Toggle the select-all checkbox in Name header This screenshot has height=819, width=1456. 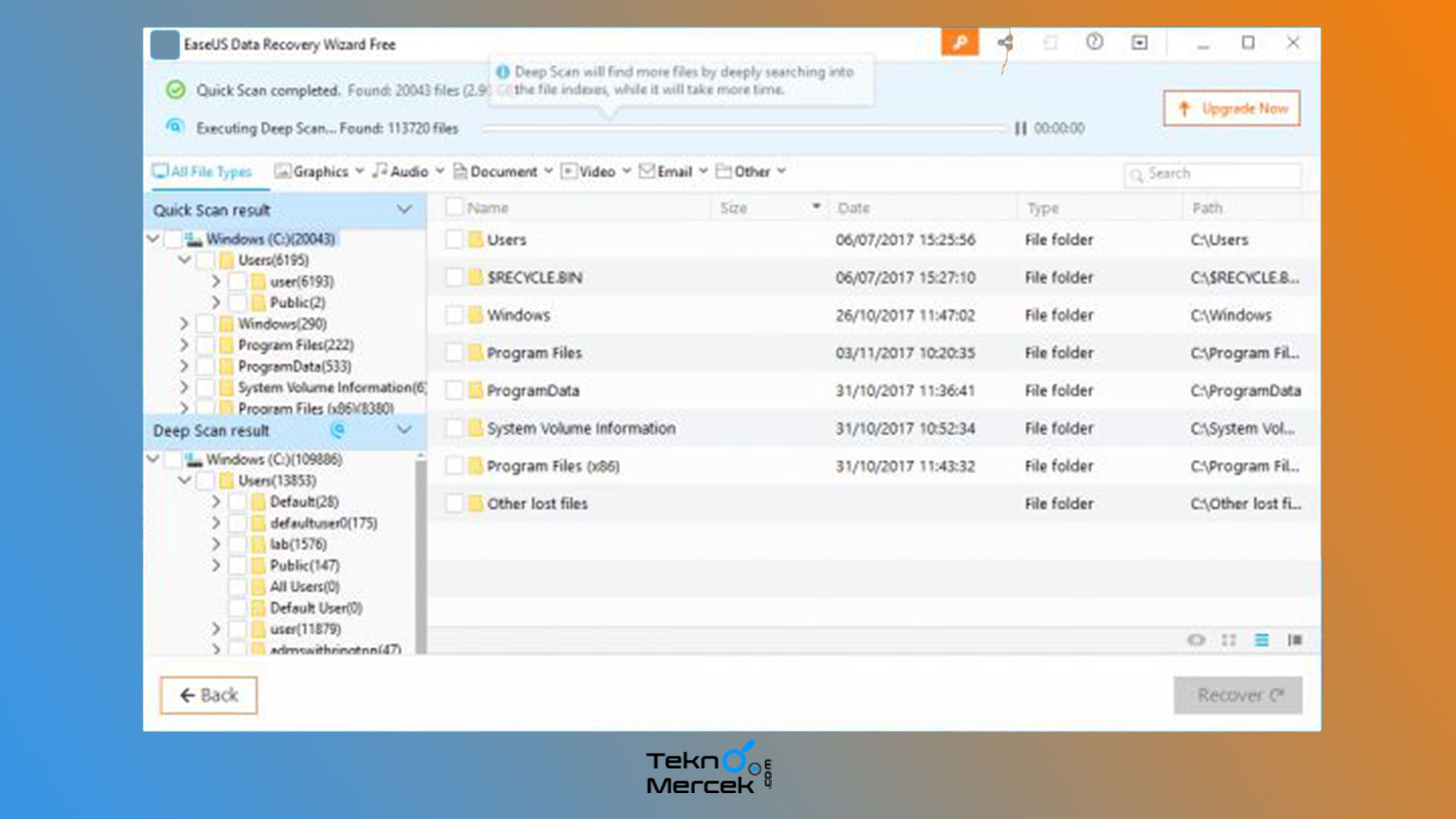453,207
